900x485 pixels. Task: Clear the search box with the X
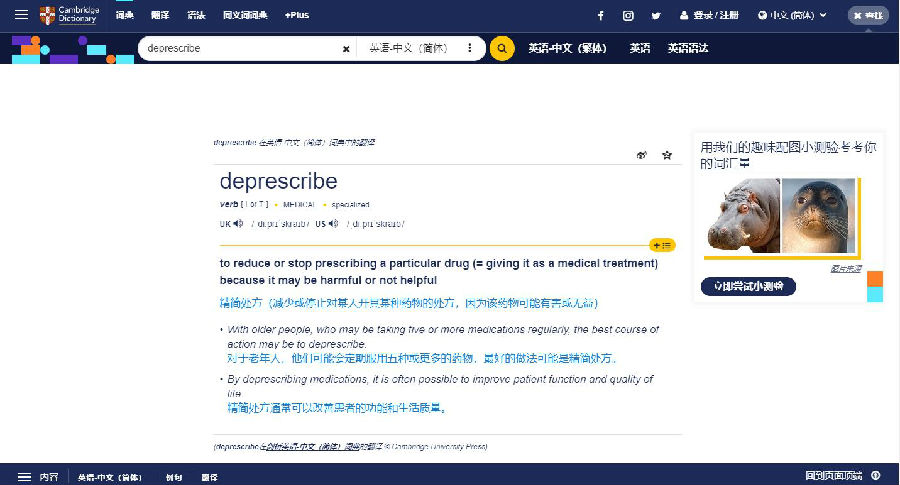click(x=346, y=48)
